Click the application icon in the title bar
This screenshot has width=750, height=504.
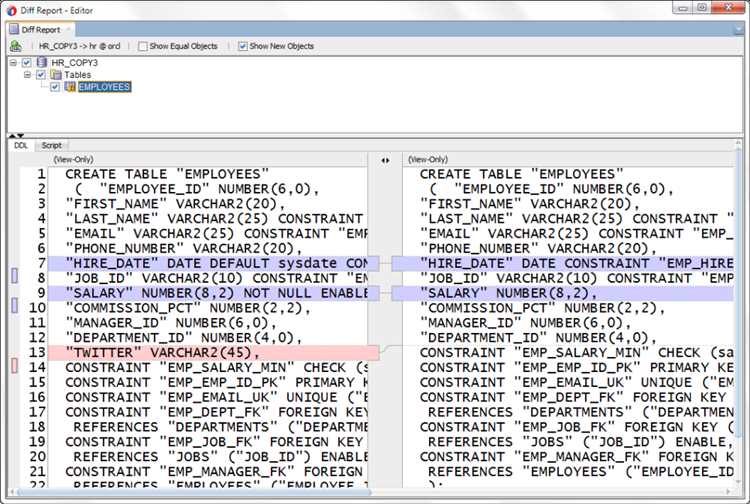point(11,10)
